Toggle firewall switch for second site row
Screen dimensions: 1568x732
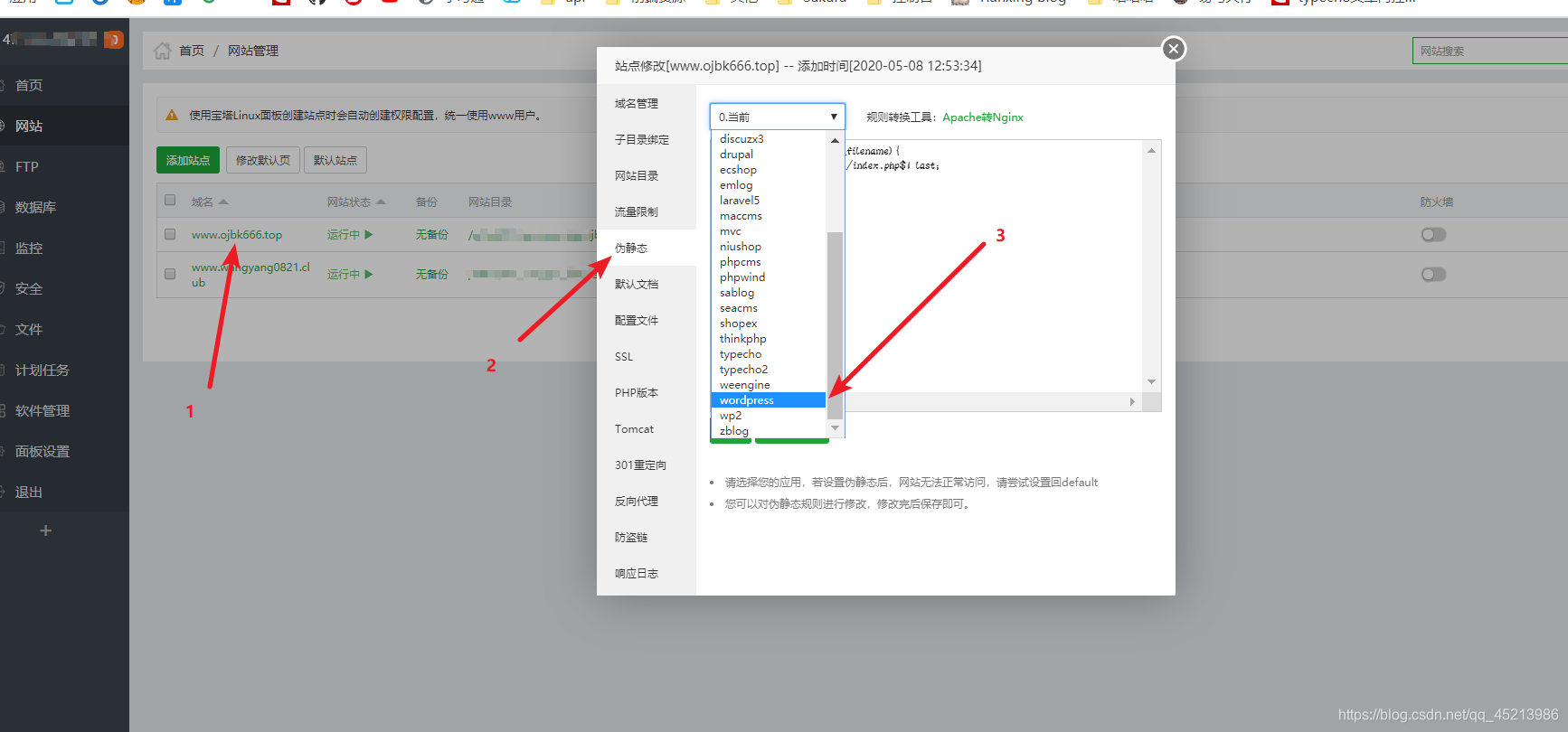click(x=1433, y=274)
